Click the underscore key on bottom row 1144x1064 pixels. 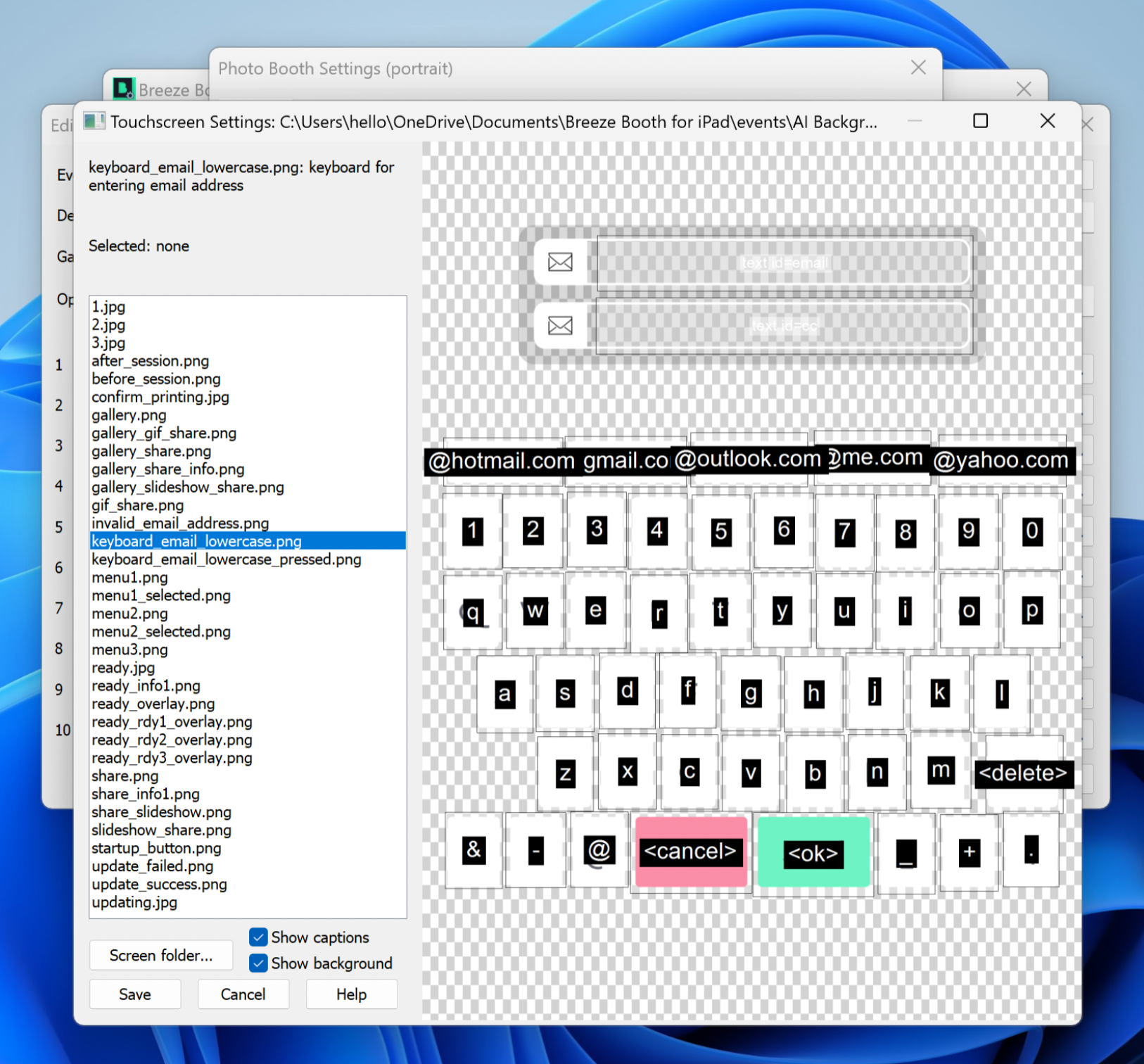(x=906, y=853)
